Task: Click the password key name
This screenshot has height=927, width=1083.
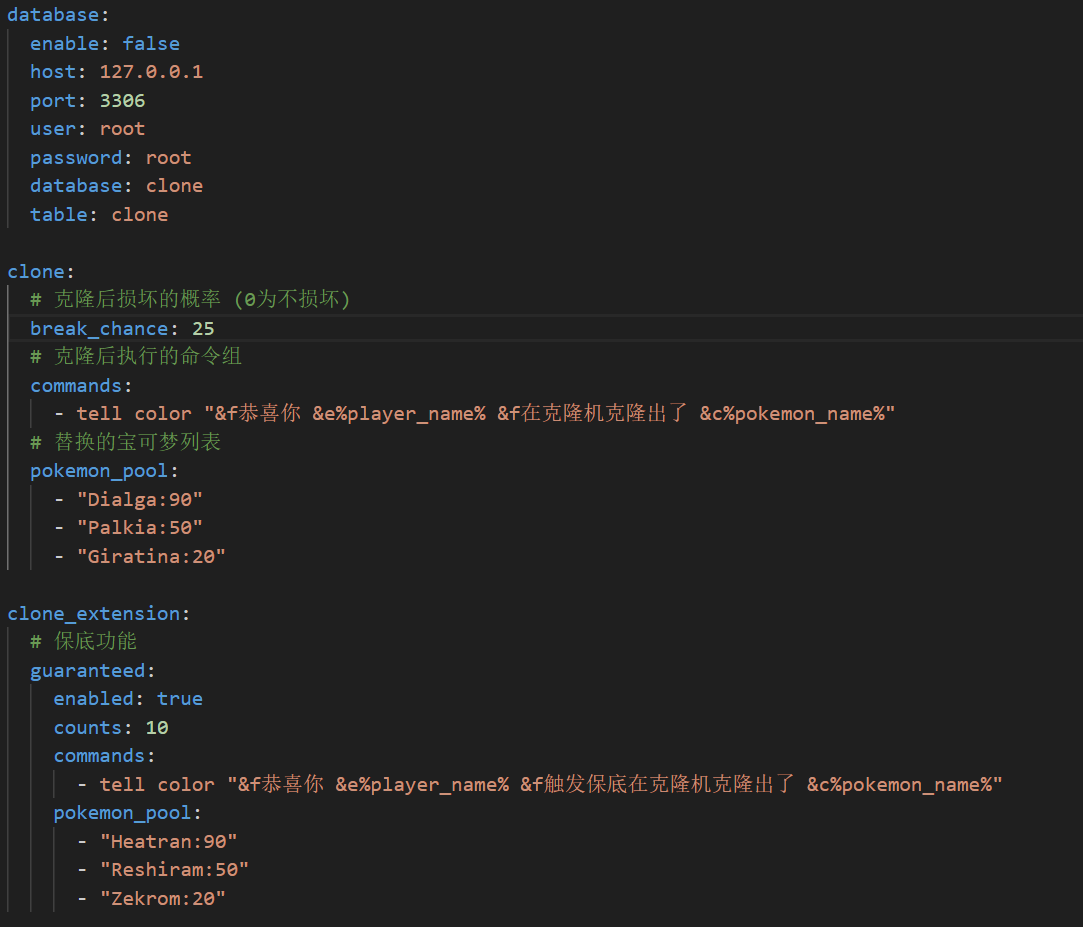Action: tap(76, 158)
